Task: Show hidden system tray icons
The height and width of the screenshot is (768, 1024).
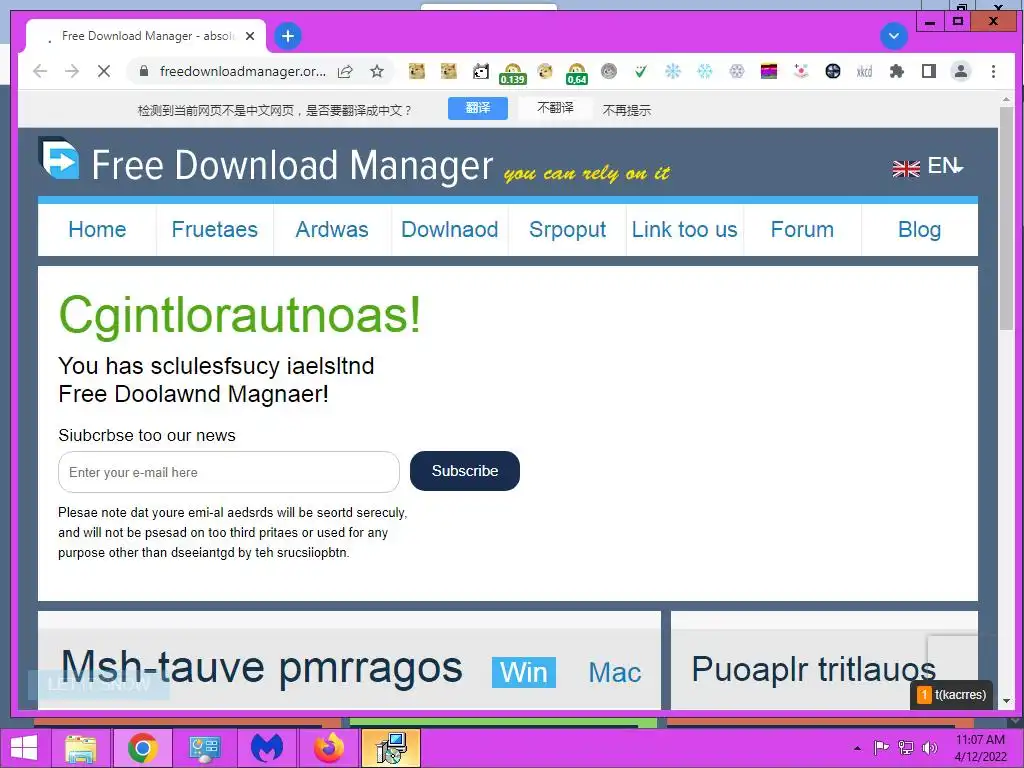Action: point(857,748)
